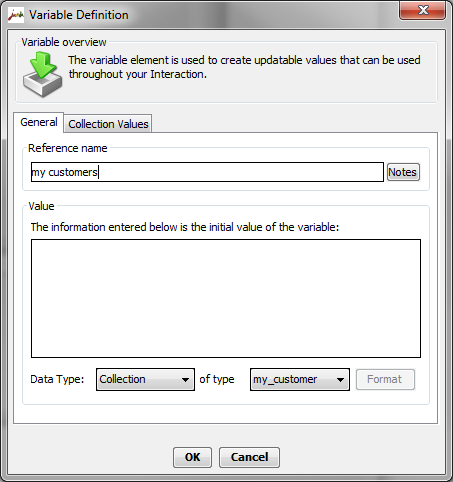Close the Variable Definition dialog
This screenshot has width=453, height=482.
pos(423,10)
